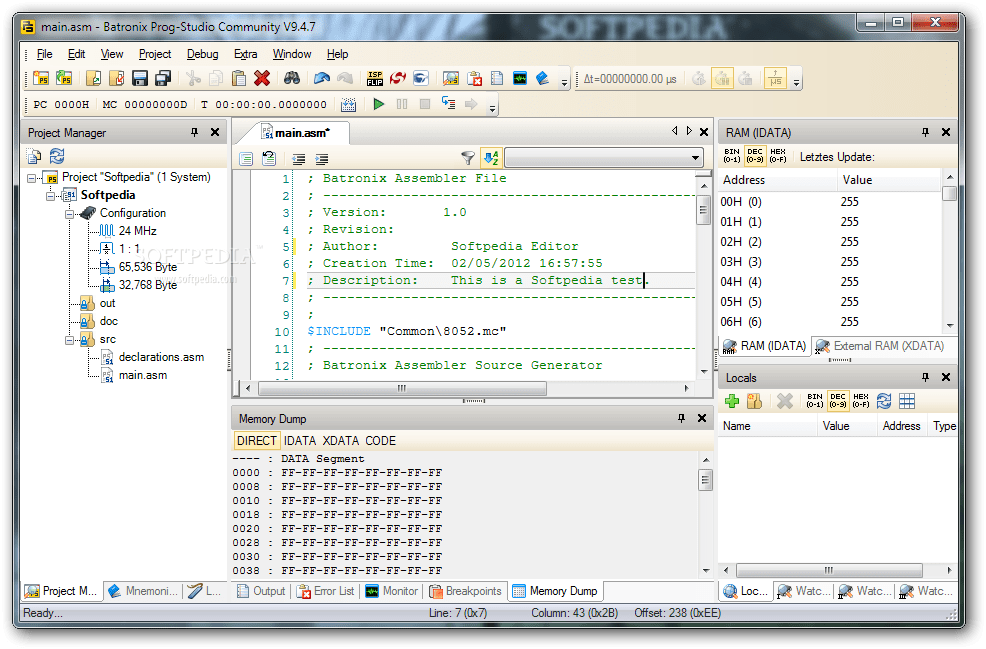986x649 pixels.
Task: Click the funnel filter icon in editor toolbar
Action: pos(468,158)
